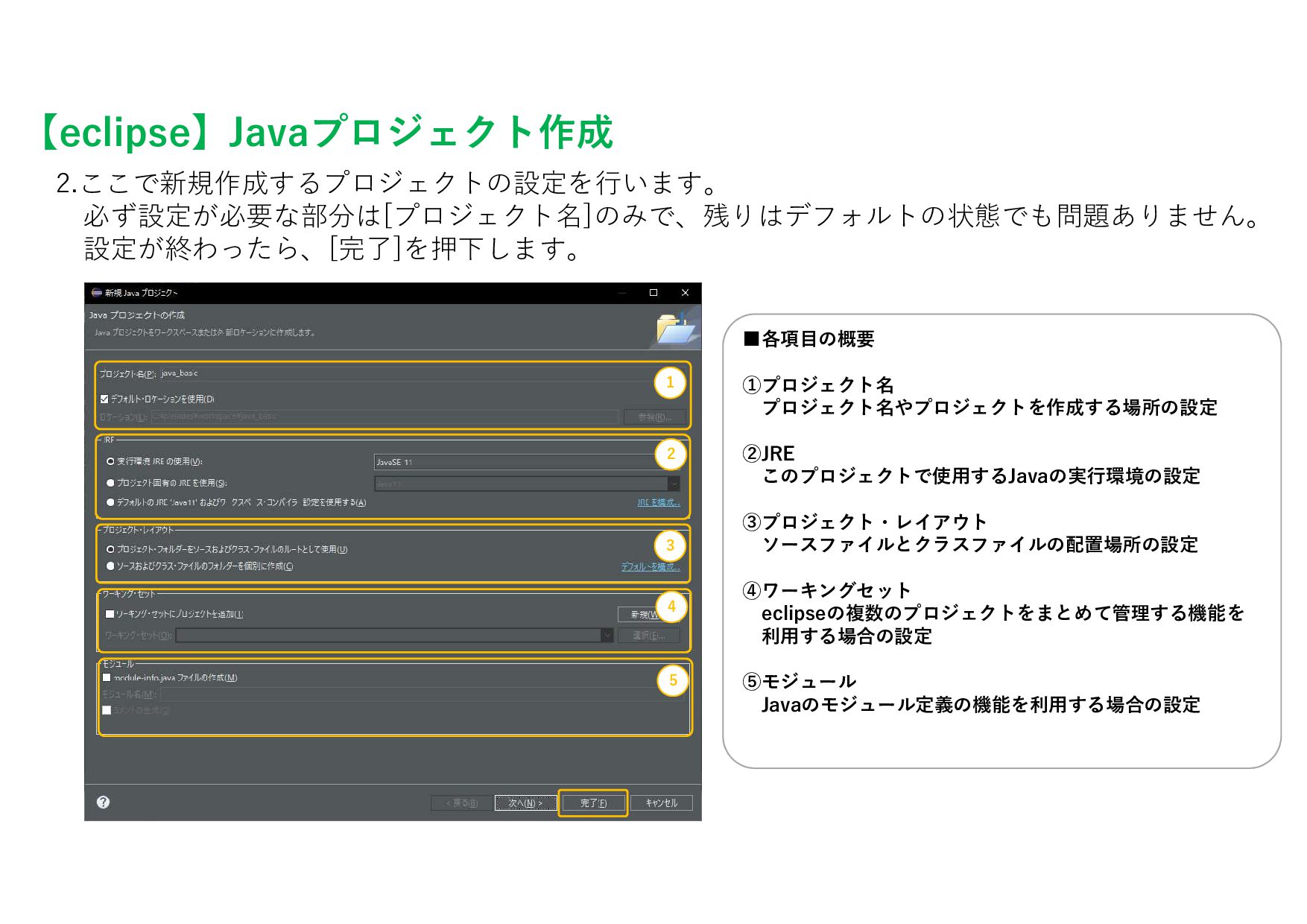
Task: Click '⑤モジュール' in the overview
Action: (799, 681)
